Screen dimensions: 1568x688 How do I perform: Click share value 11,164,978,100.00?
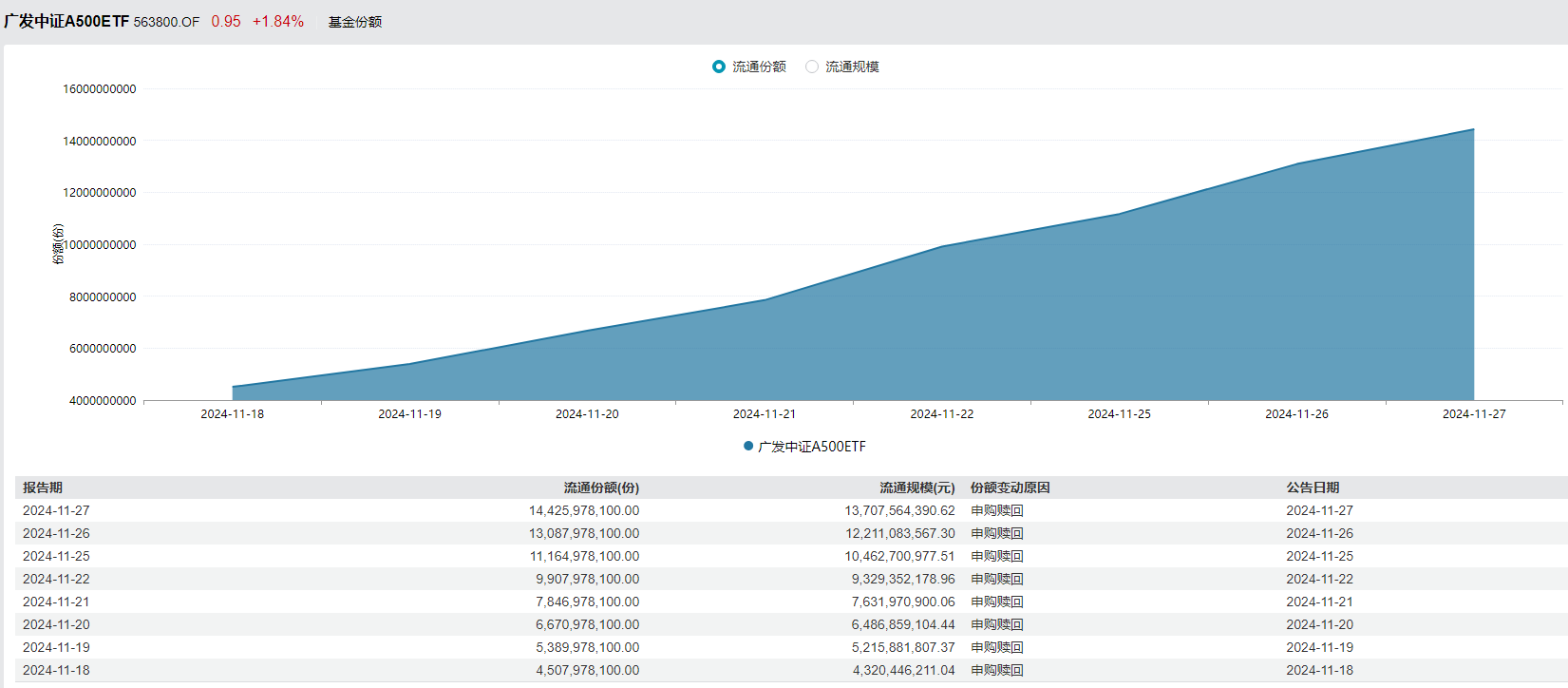click(x=584, y=556)
